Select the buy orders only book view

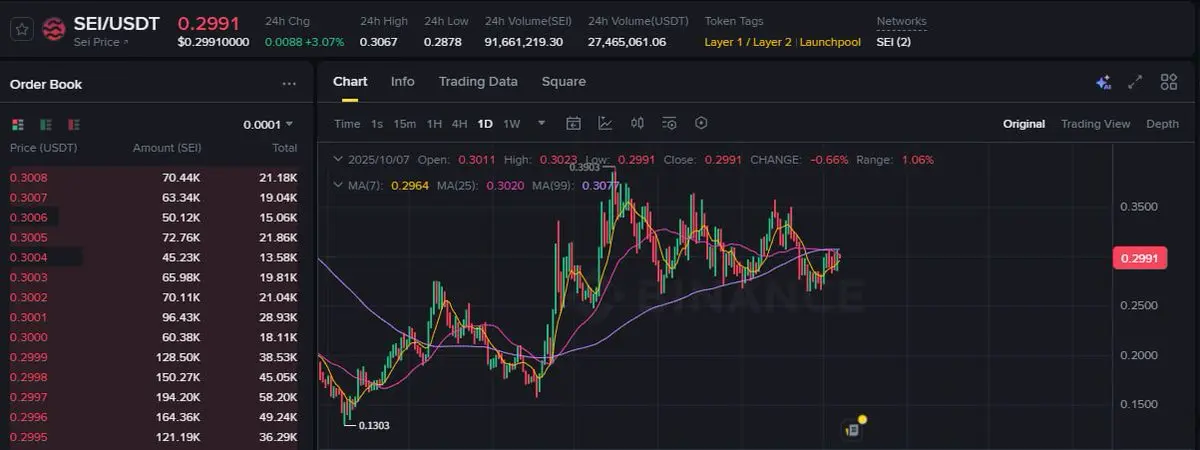click(x=45, y=125)
